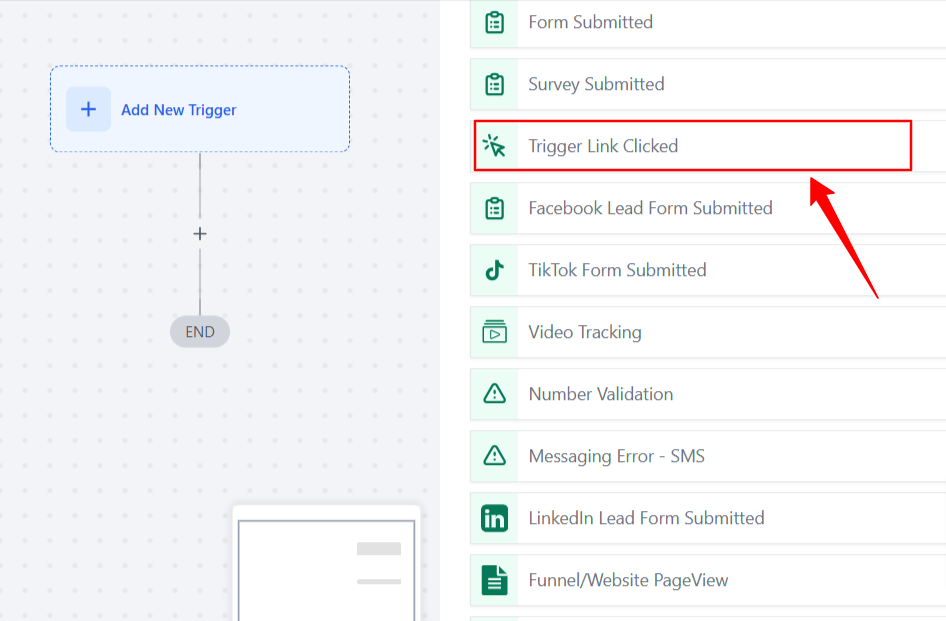Choose LinkedIn Lead Form Submitted trigger

tap(708, 518)
